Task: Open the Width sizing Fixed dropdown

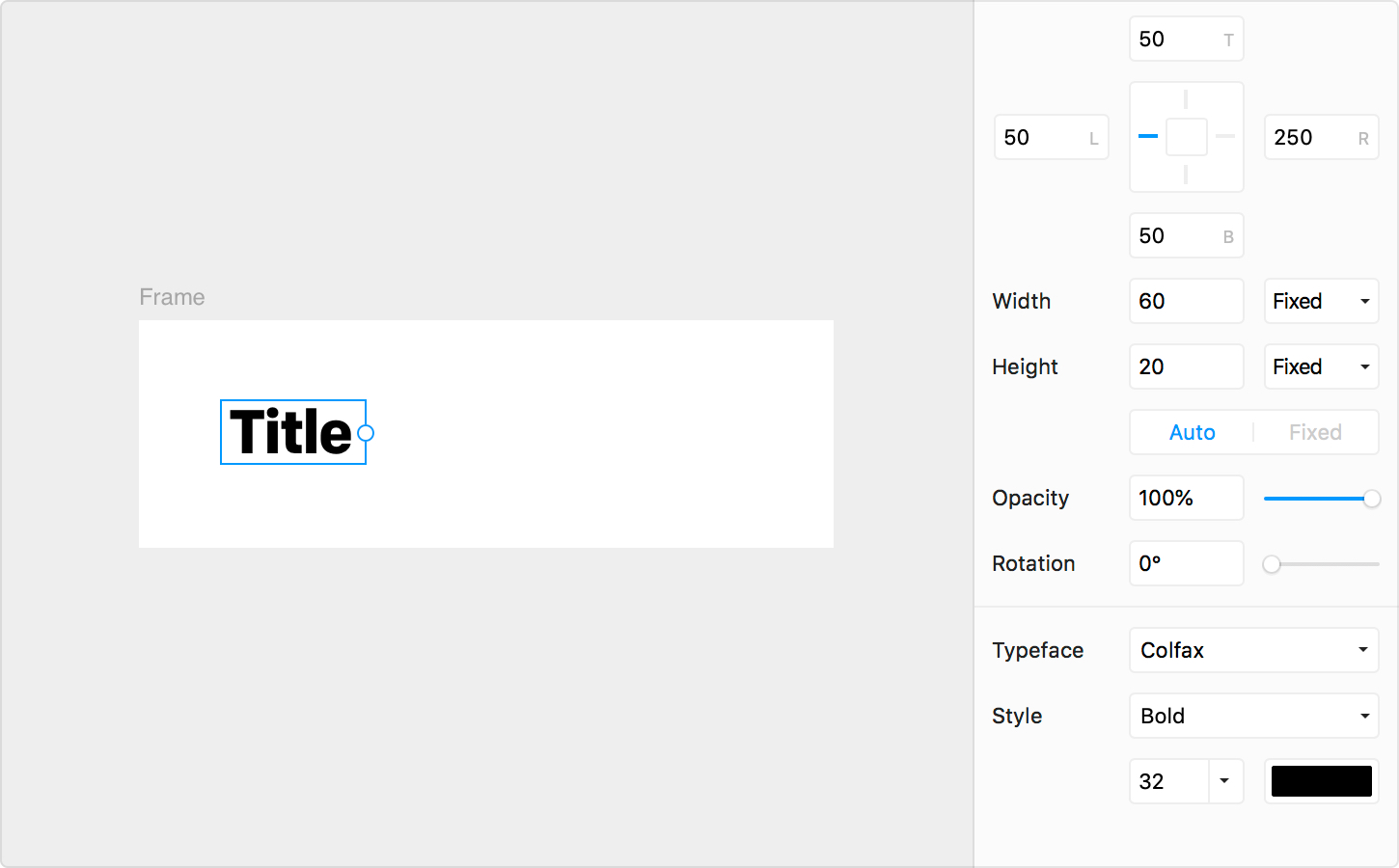Action: click(1321, 301)
